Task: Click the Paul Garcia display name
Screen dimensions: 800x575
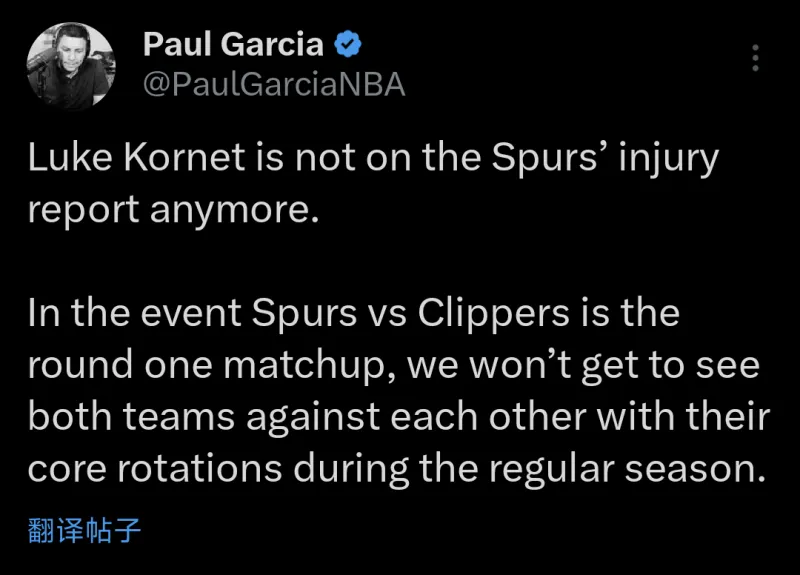Action: 233,44
